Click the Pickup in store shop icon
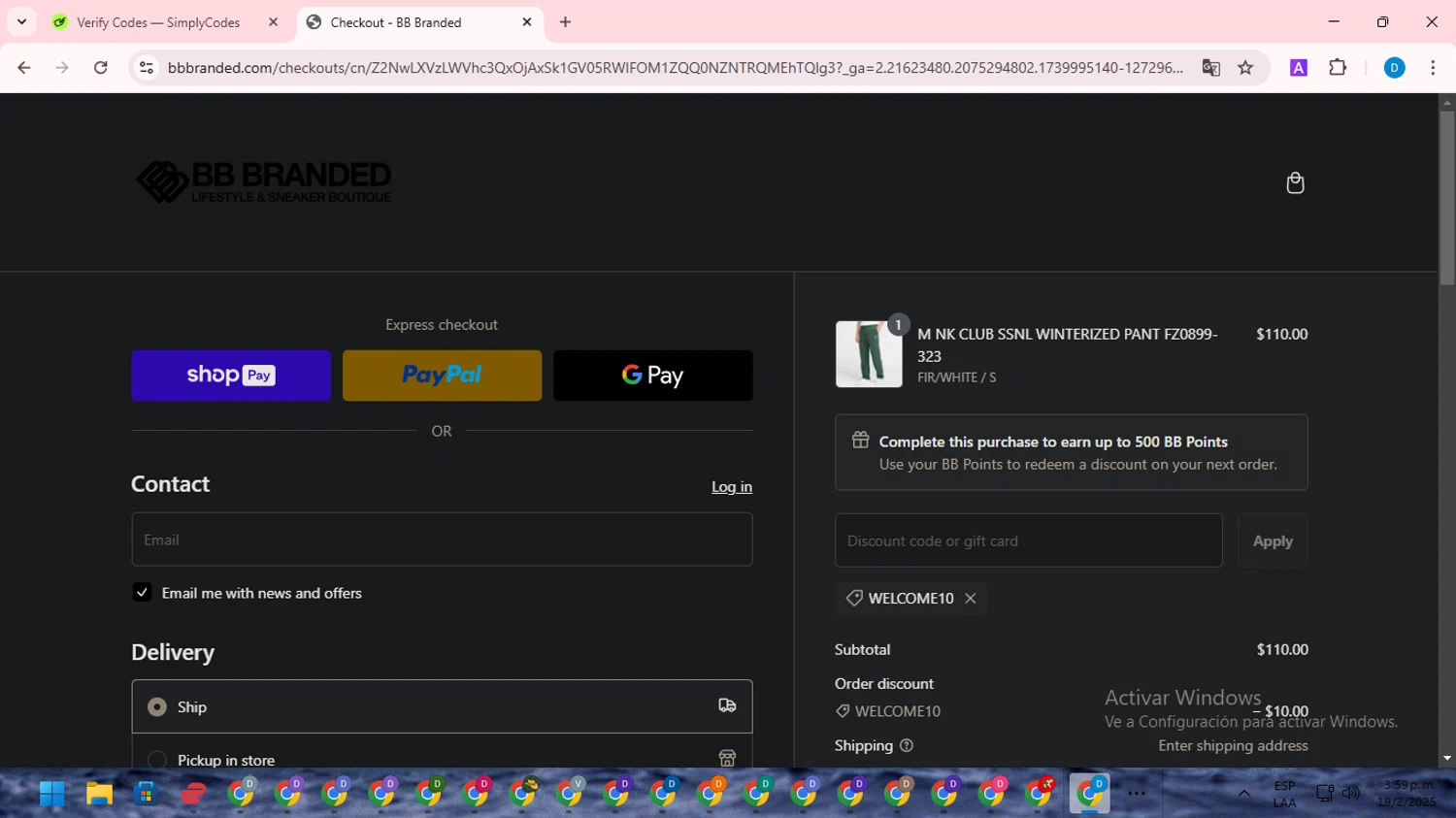 pos(727,759)
